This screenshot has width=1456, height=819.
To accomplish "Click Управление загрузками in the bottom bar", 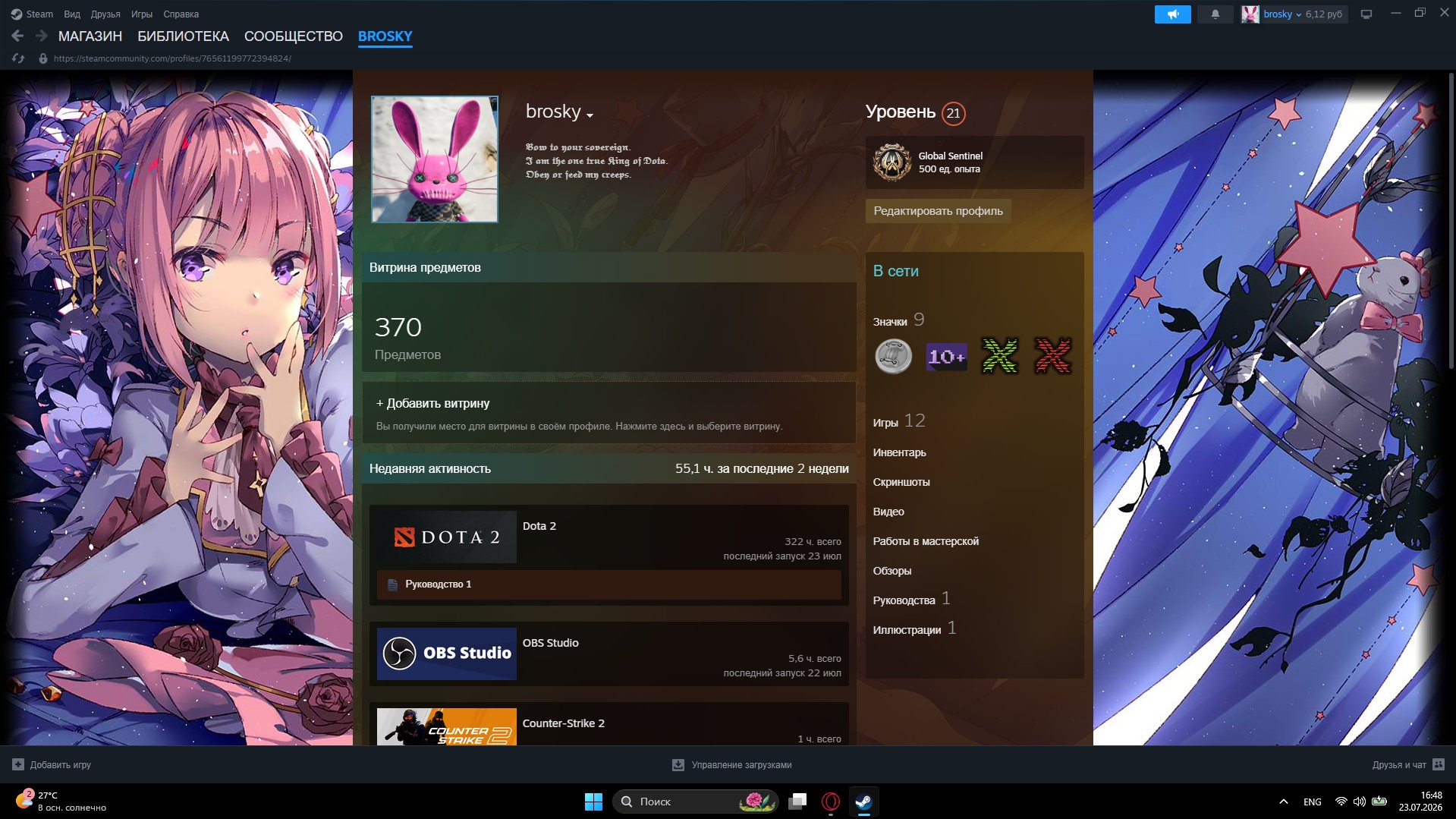I will pos(741,765).
